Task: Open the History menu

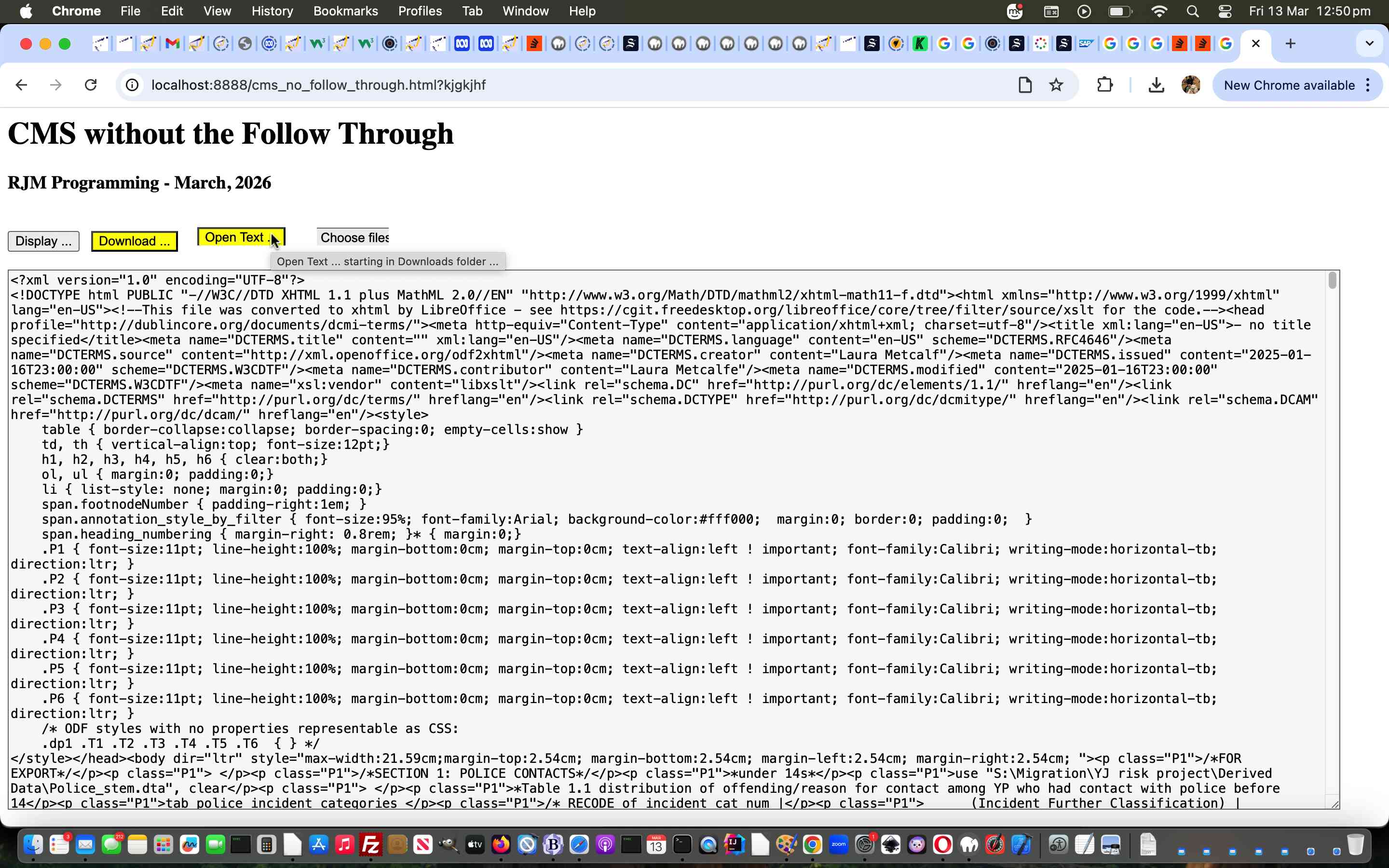Action: point(272,11)
